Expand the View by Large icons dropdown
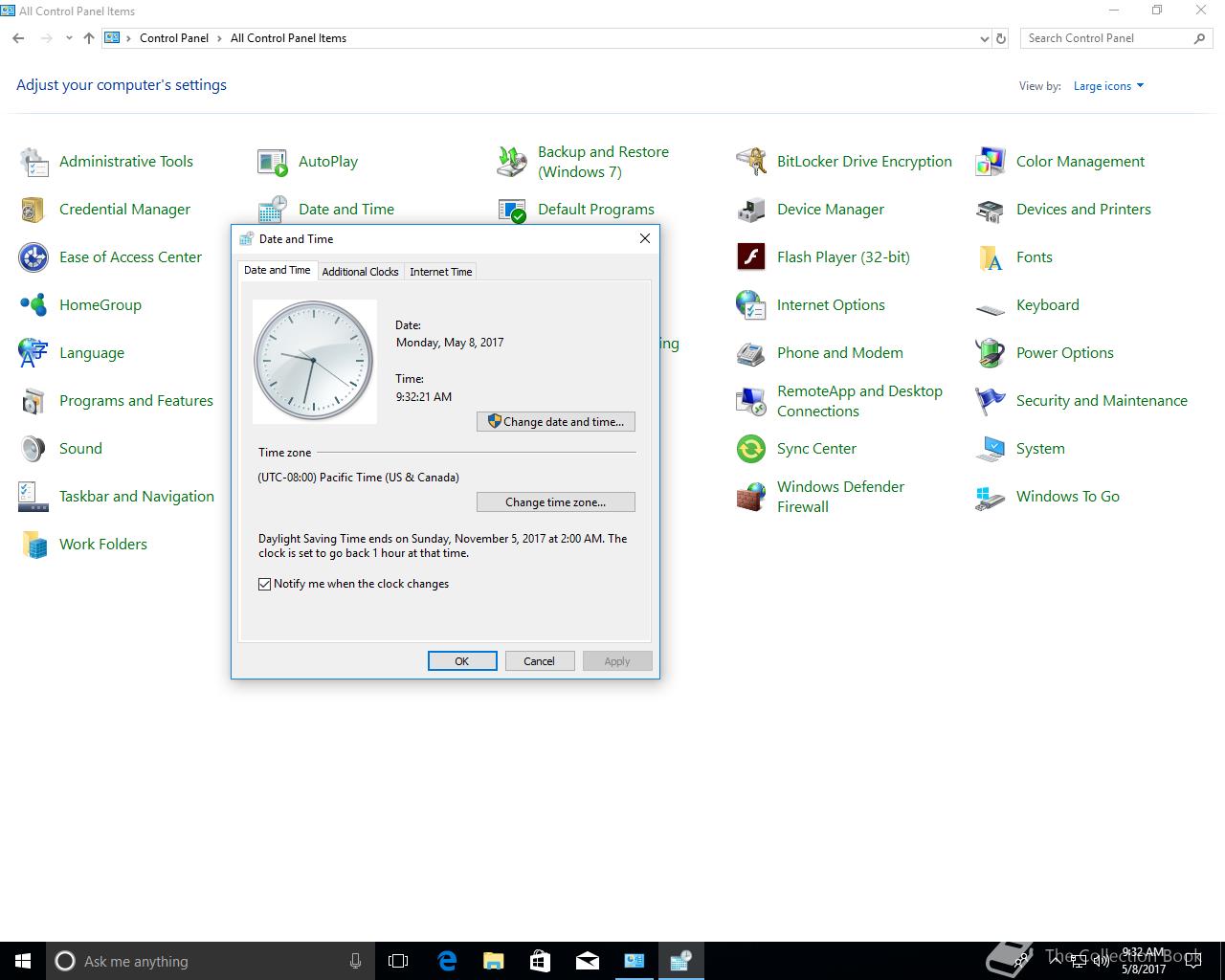1225x980 pixels. click(x=1108, y=86)
